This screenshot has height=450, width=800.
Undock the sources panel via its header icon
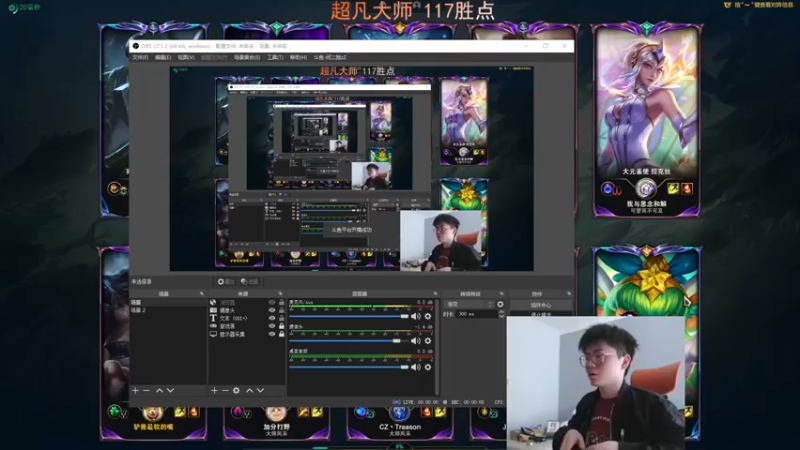[280, 294]
